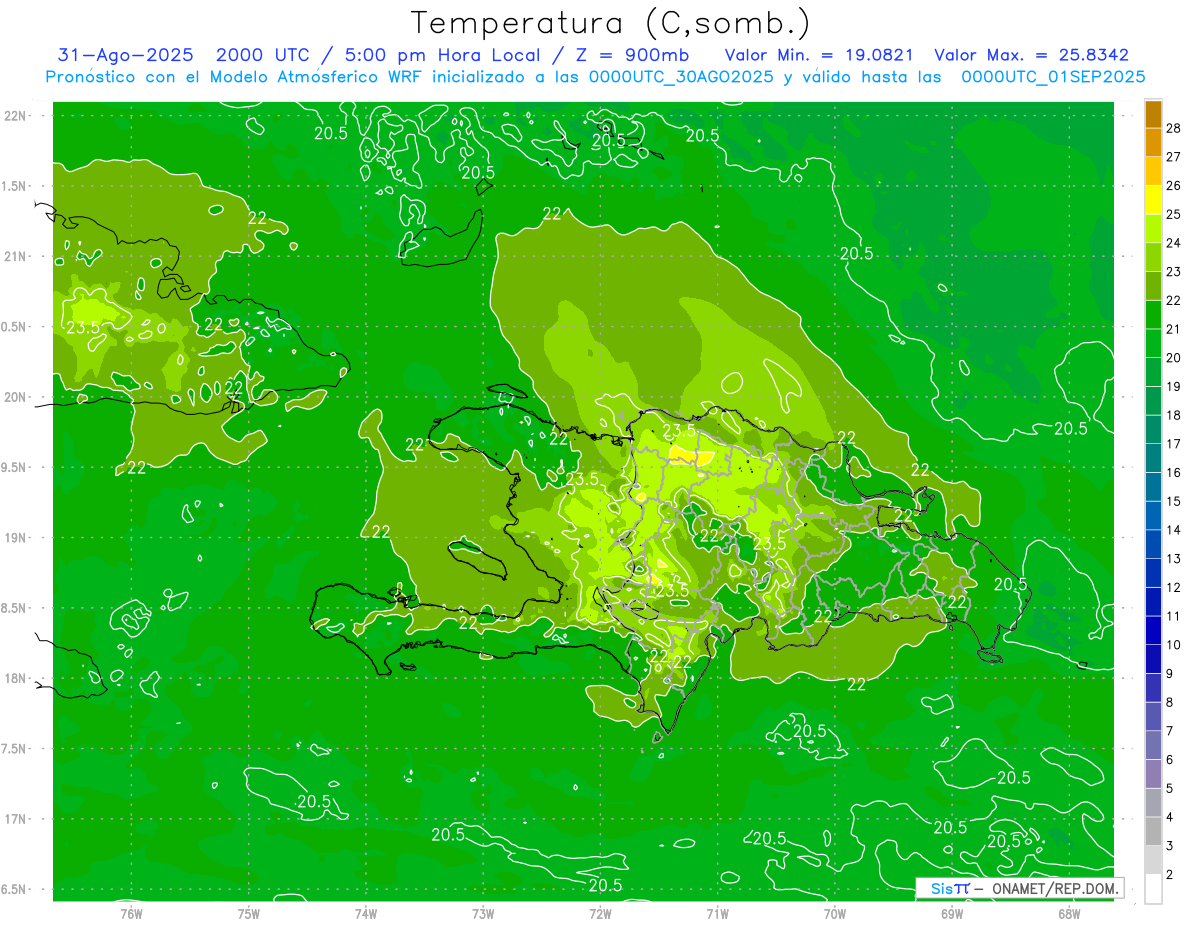The image size is (1200, 927).
Task: Click the "23.5" contour label over Cuba
Action: (x=83, y=327)
